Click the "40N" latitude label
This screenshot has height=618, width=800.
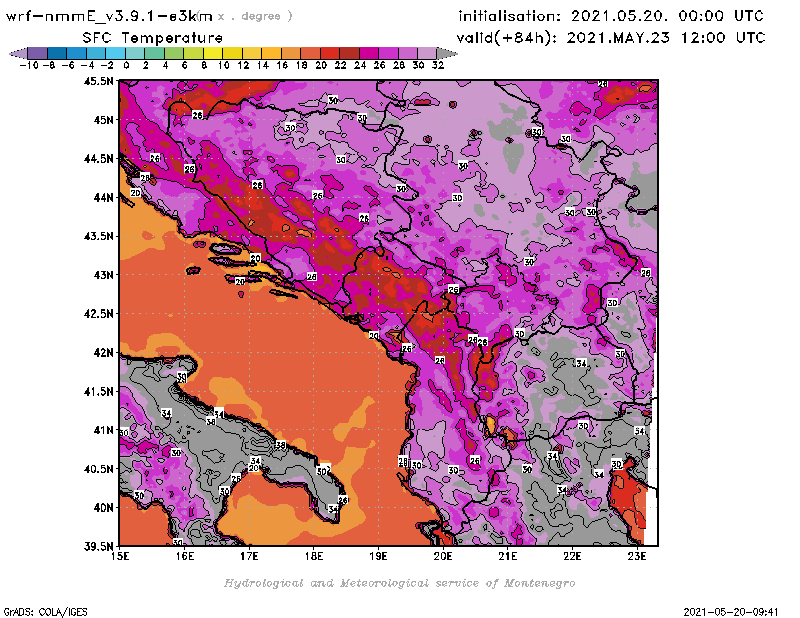point(104,508)
